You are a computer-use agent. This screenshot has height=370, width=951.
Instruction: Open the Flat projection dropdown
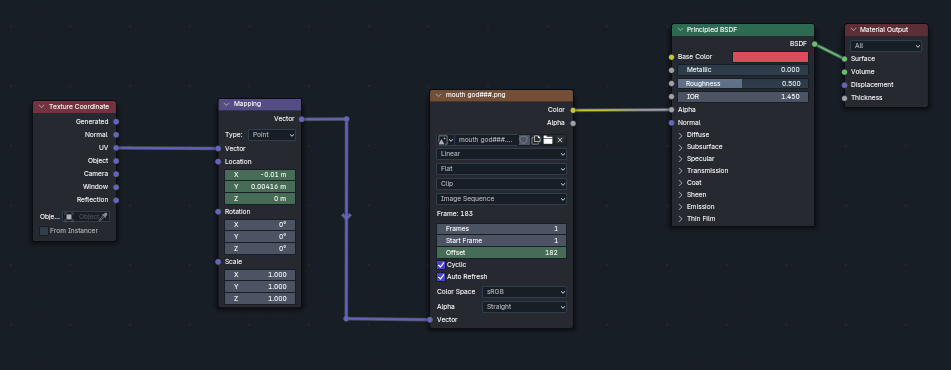coord(502,169)
